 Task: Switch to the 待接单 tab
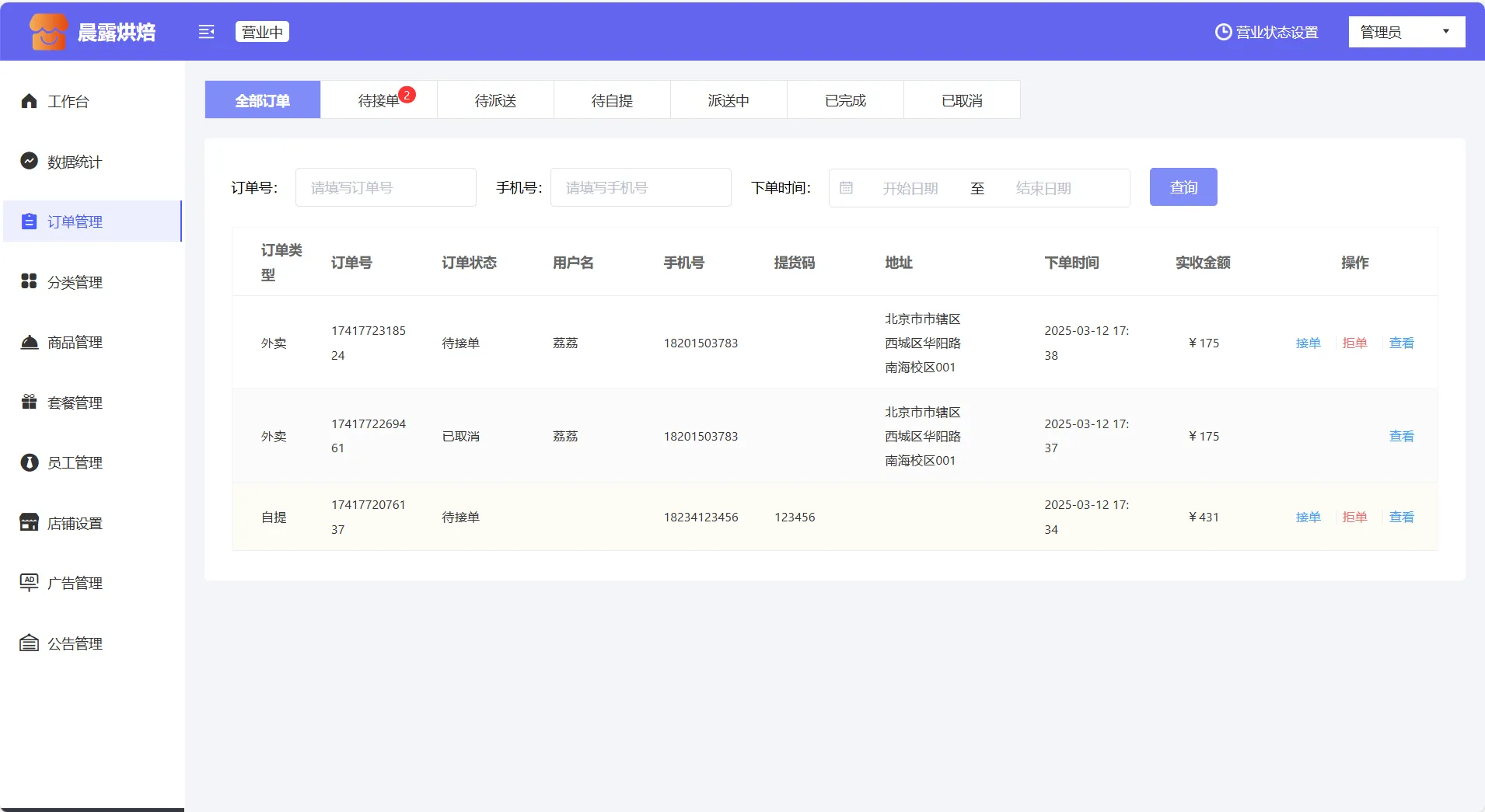point(379,100)
